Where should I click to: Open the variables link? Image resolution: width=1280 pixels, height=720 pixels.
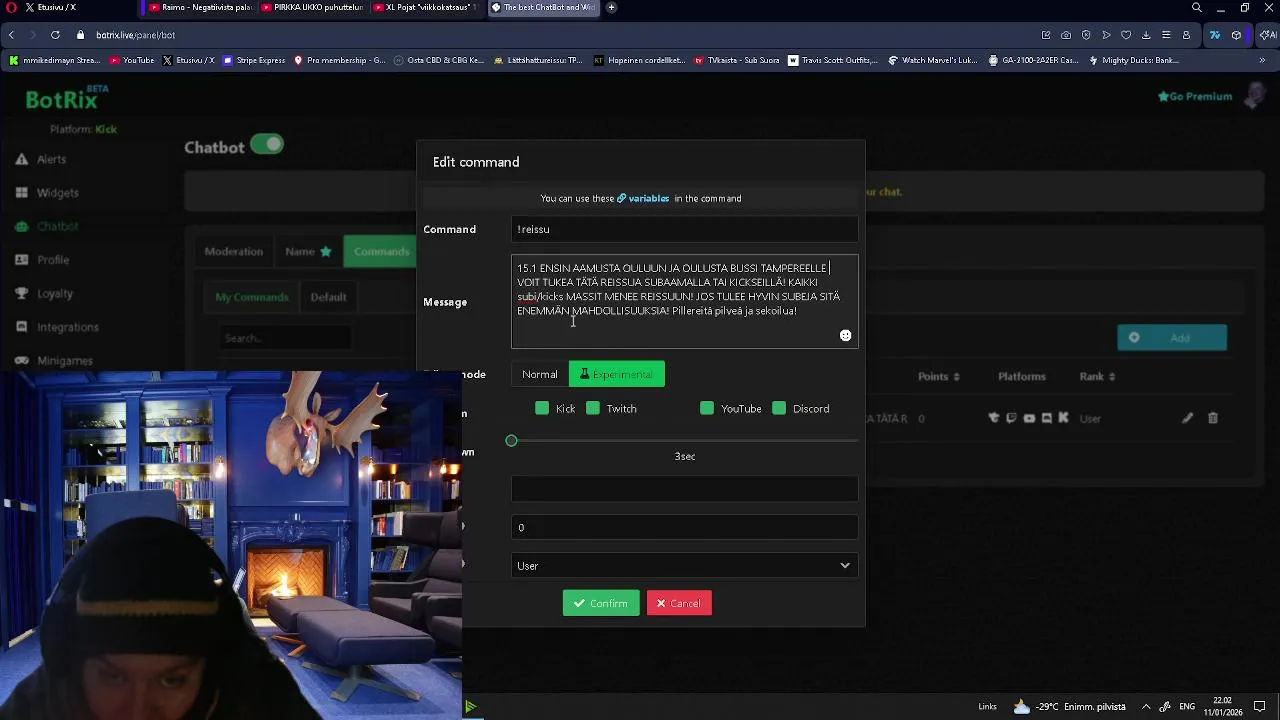click(x=643, y=198)
